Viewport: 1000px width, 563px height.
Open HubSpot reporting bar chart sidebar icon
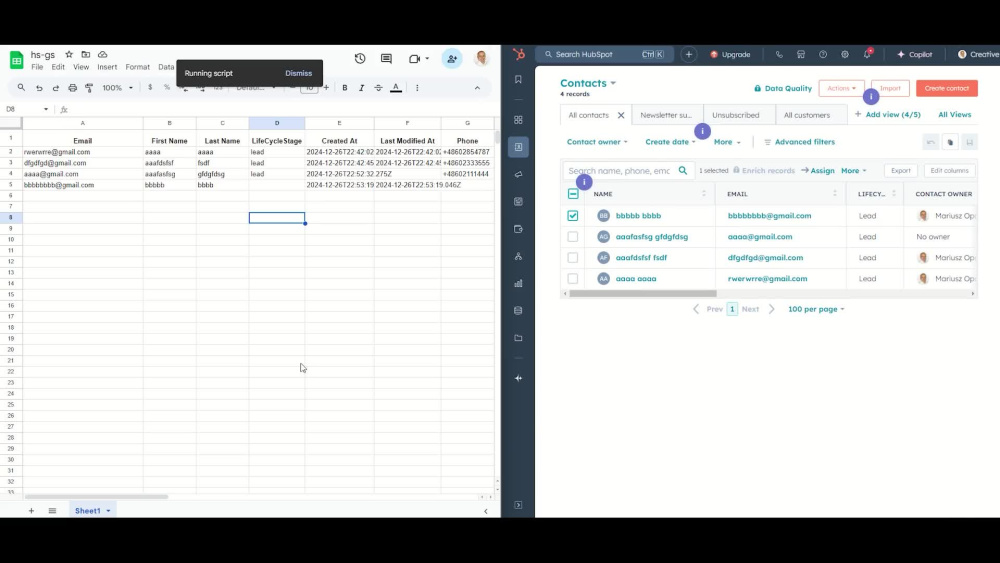(518, 283)
